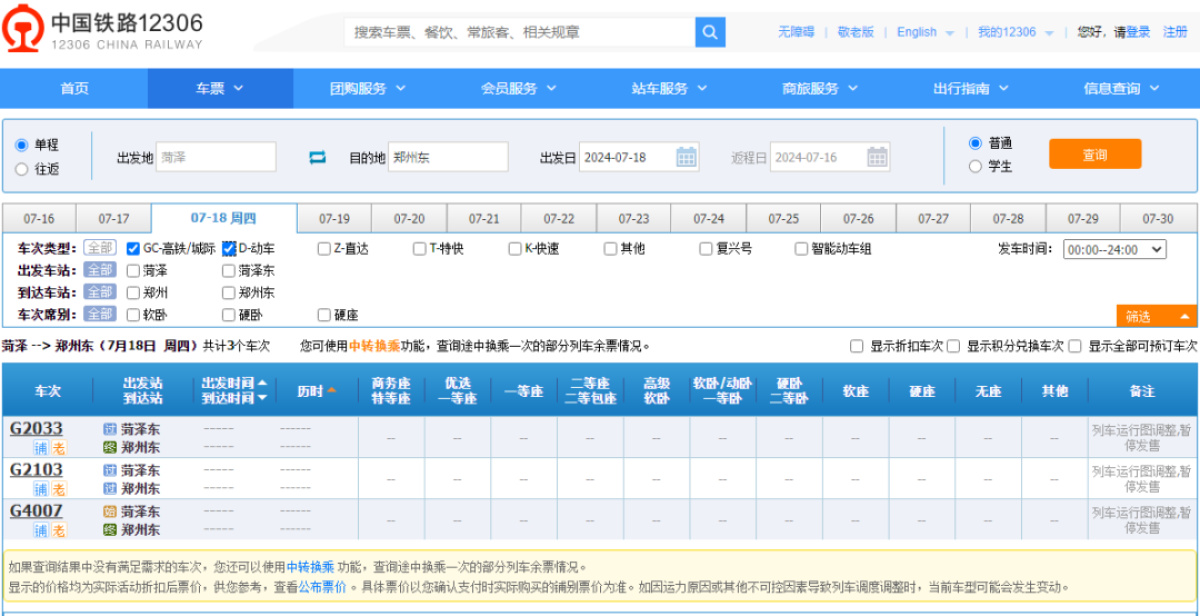Screen dimensions: 1200x616
Task: Uncheck the GC-高铁/城际 train type checkbox
Action: tap(133, 249)
